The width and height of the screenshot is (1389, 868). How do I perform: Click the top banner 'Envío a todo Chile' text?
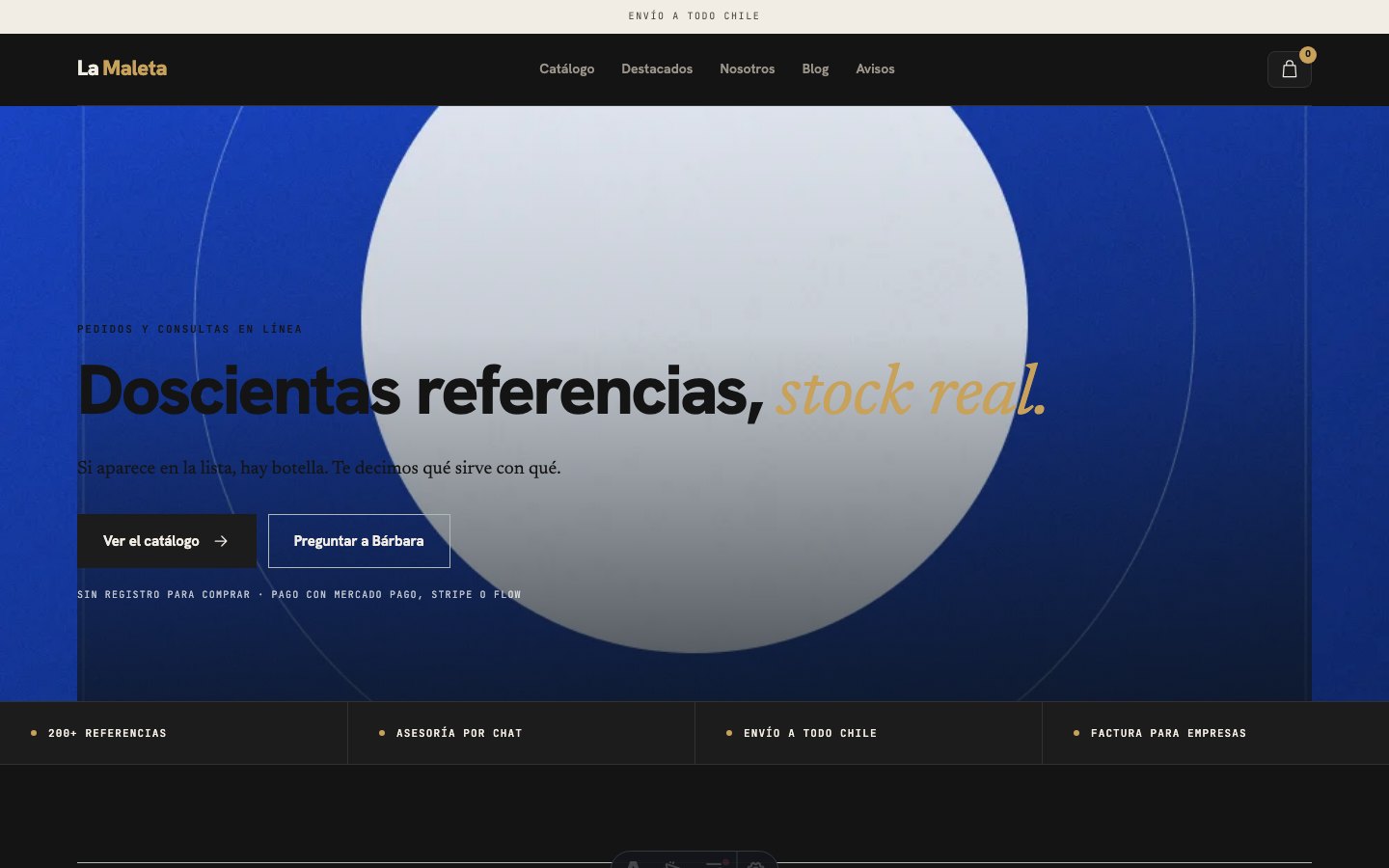coord(694,16)
